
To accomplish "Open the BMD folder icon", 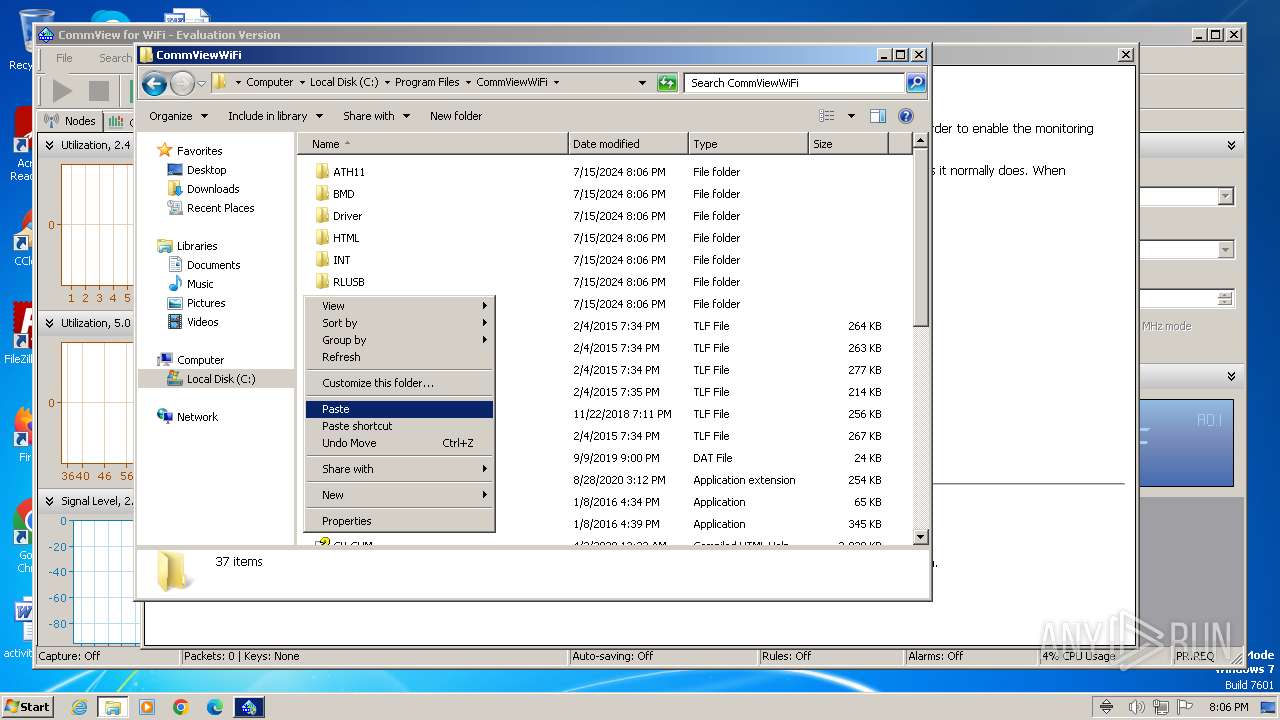I will point(322,194).
